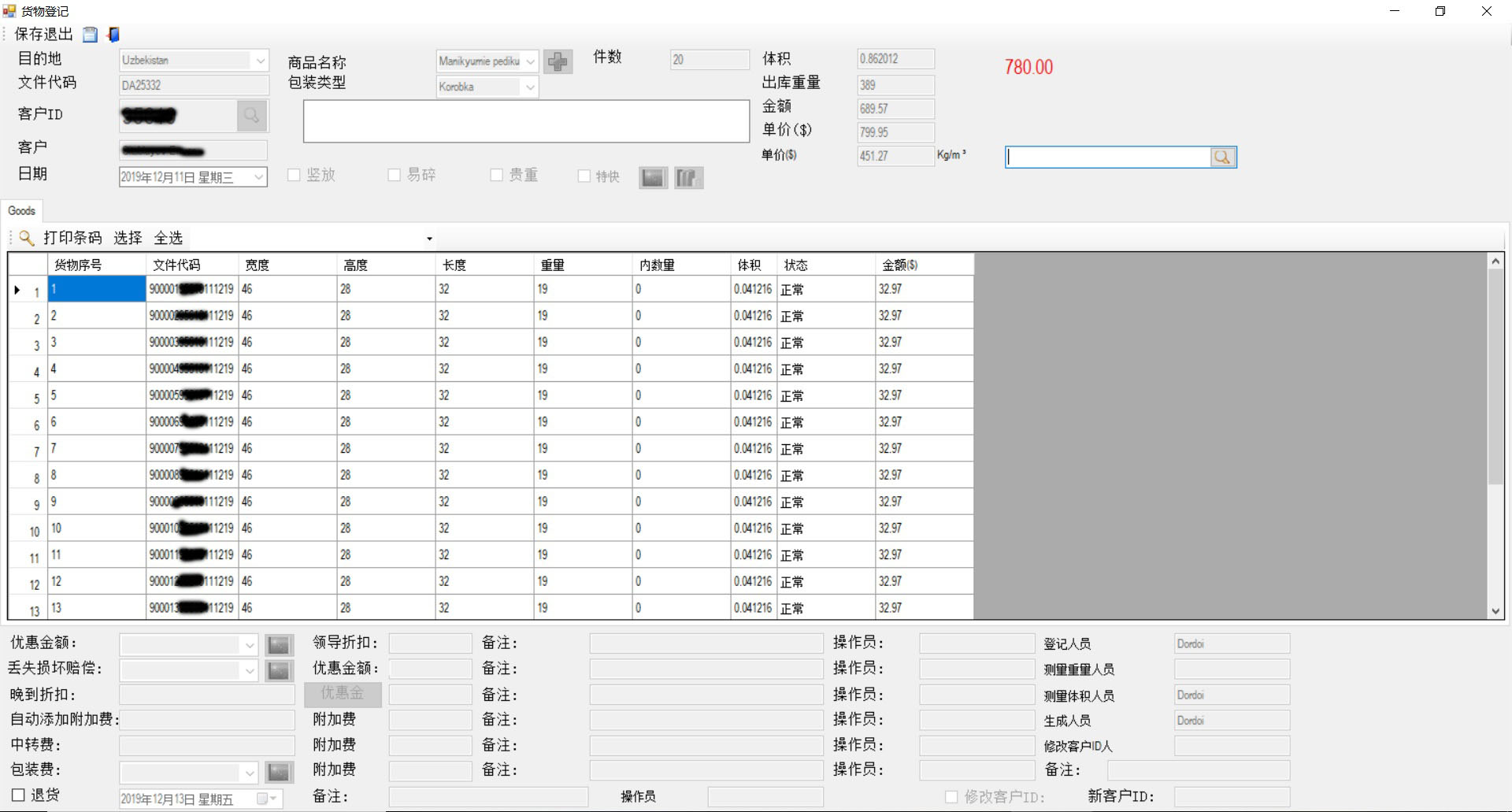
Task: Click the exit door icon
Action: coord(114,35)
